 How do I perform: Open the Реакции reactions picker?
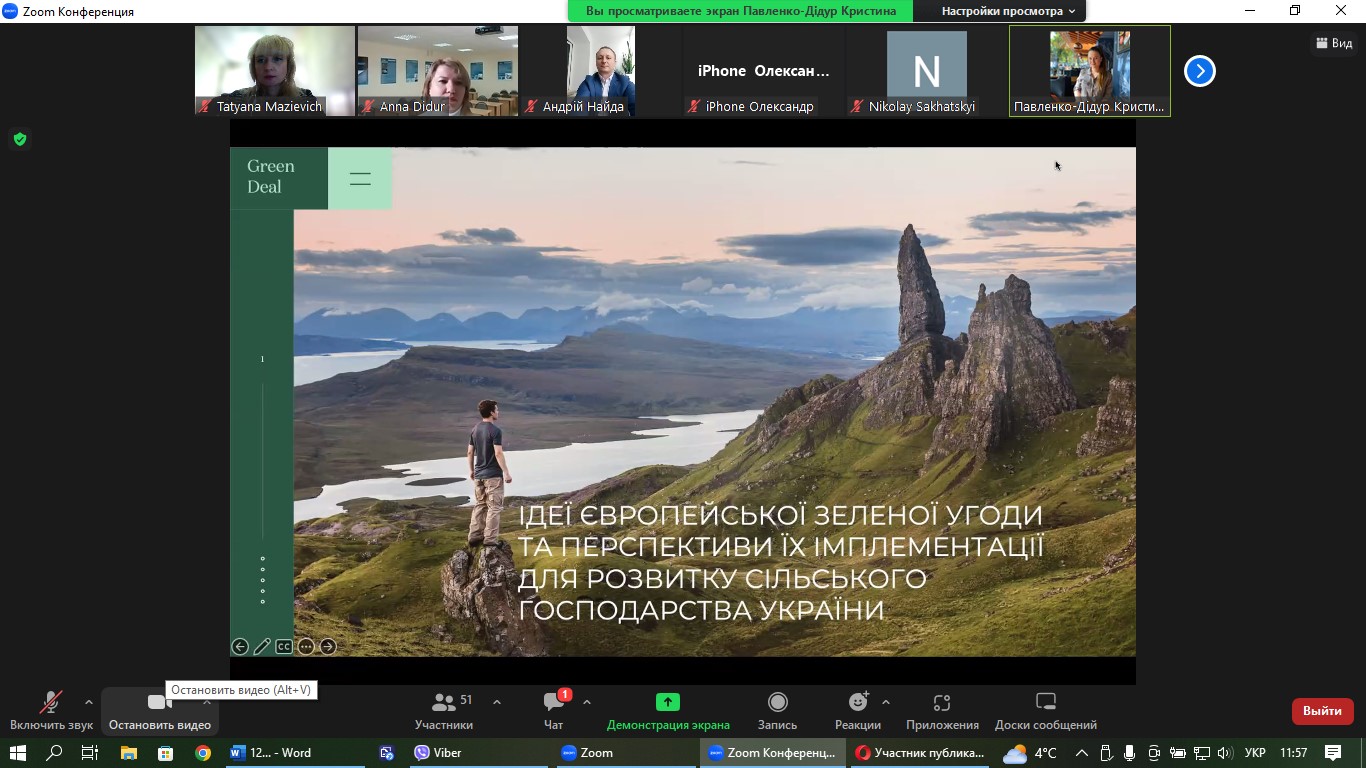coord(857,711)
